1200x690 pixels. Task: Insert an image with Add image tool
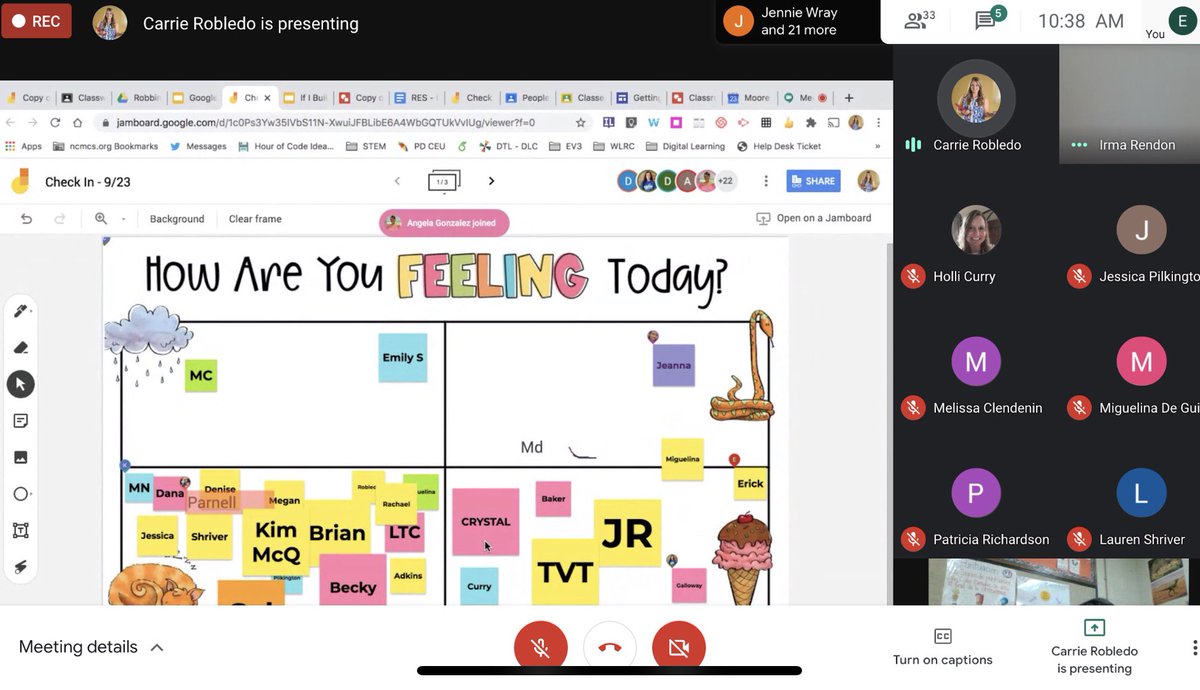point(20,457)
